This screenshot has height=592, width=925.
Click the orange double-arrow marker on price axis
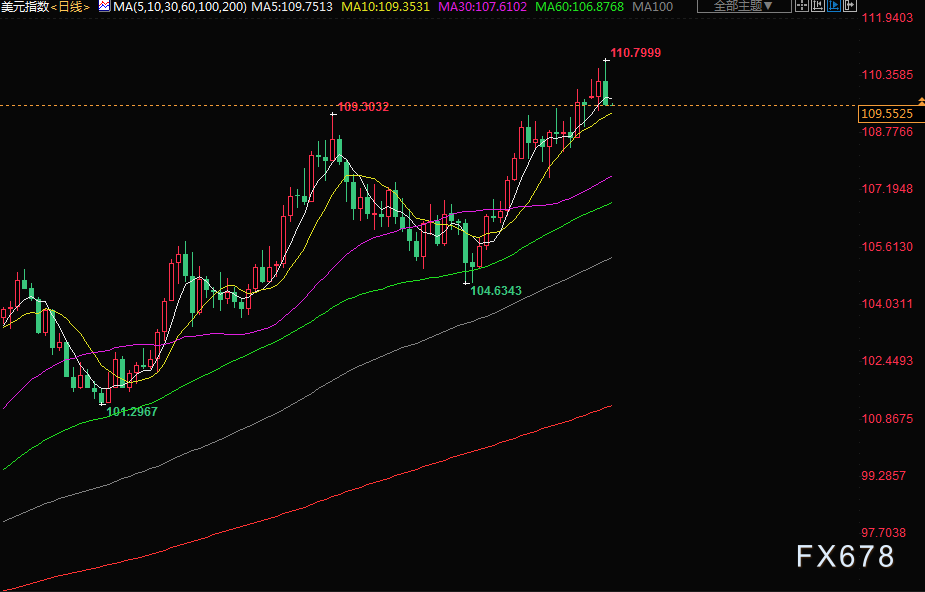[x=919, y=103]
